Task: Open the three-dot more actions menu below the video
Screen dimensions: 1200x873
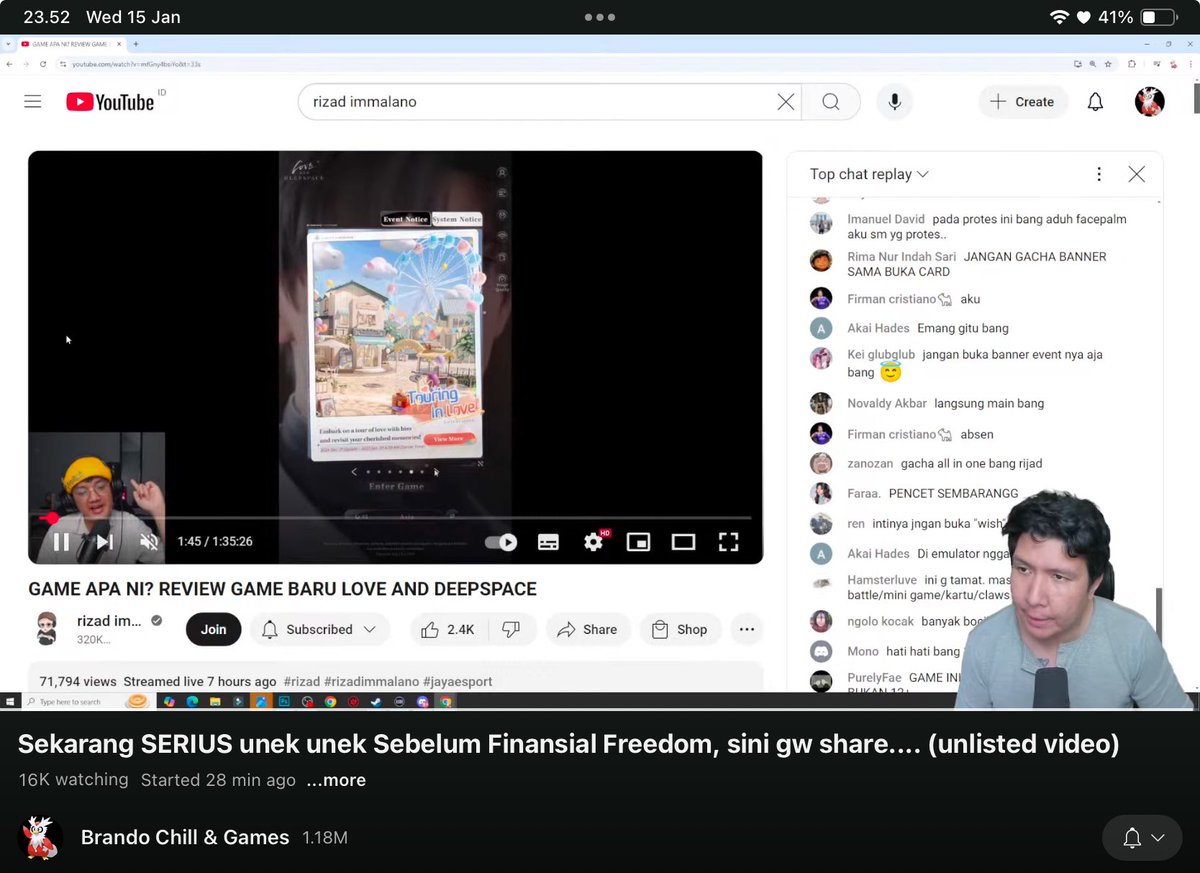Action: [x=747, y=629]
